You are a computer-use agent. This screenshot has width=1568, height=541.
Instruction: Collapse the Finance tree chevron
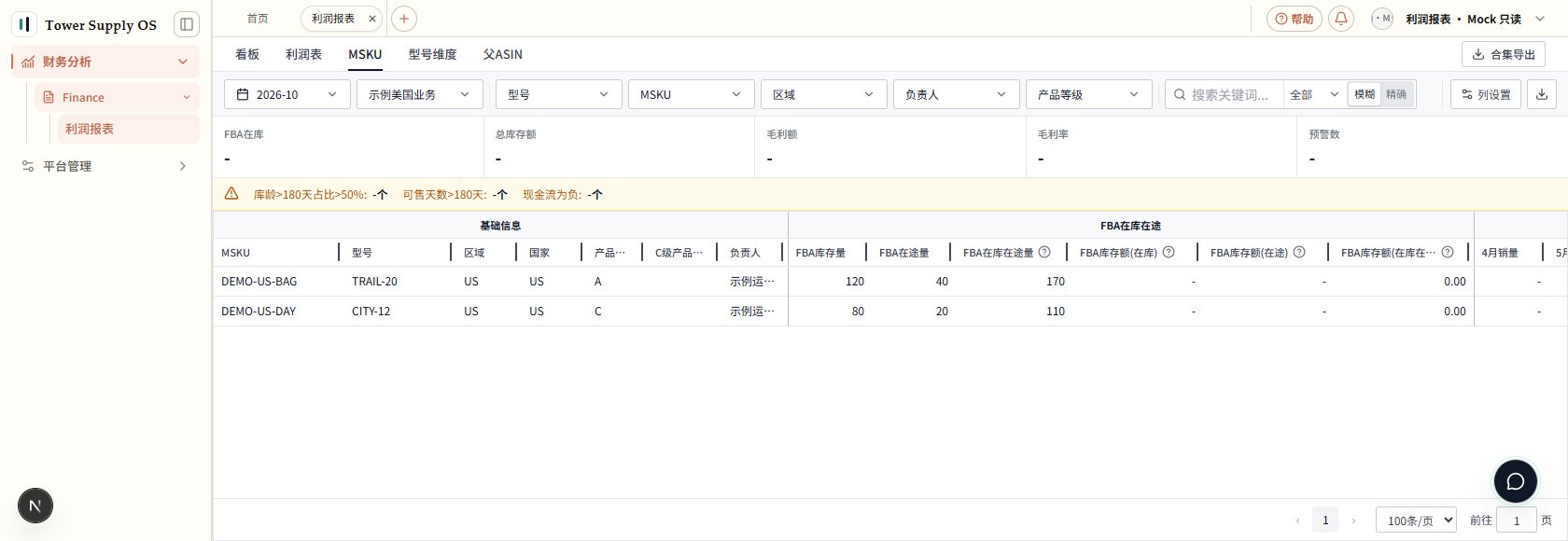tap(186, 97)
